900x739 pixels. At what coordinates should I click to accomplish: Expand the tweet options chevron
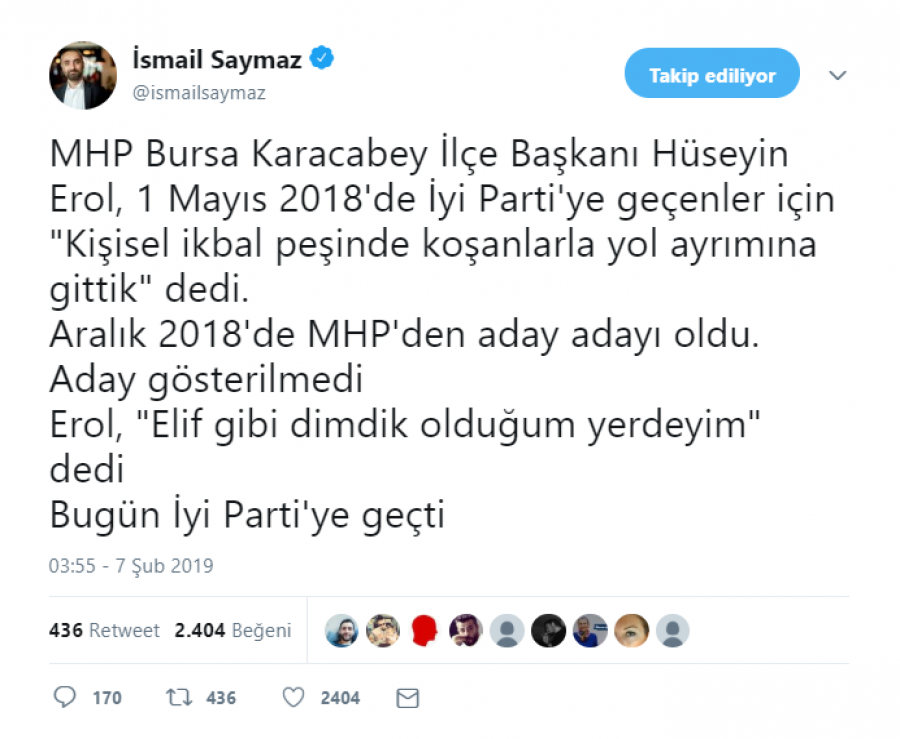[x=837, y=75]
